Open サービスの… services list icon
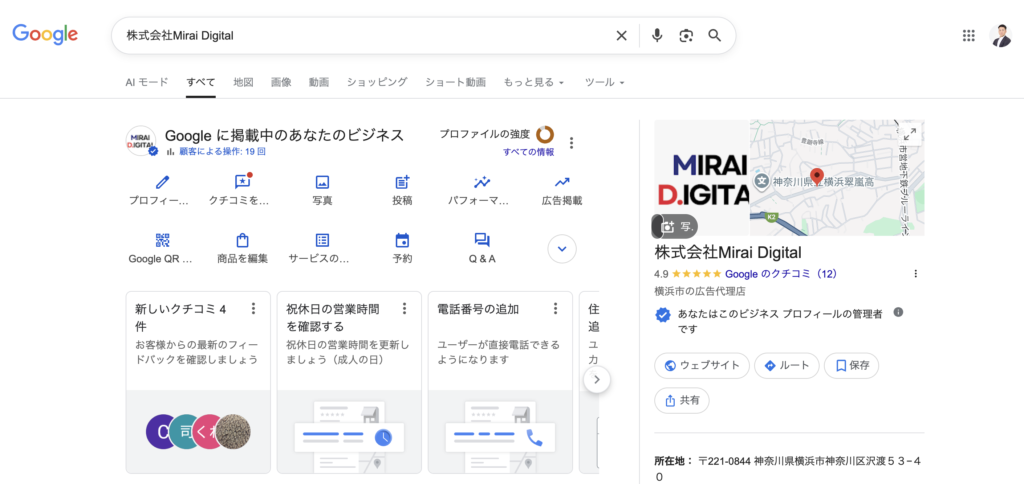Viewport: 1024px width, 484px height. 322,240
